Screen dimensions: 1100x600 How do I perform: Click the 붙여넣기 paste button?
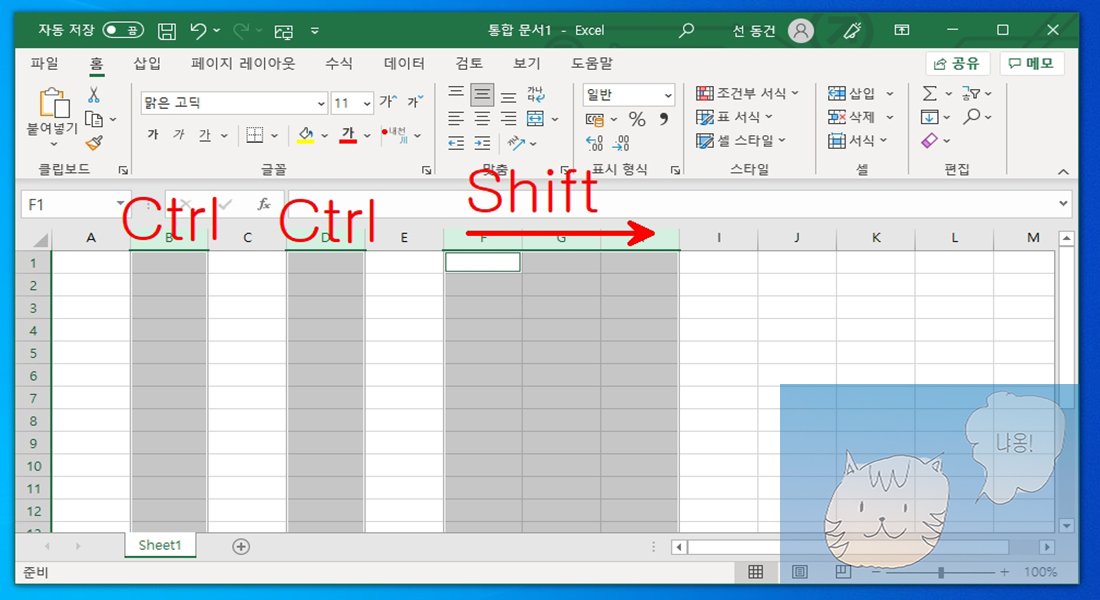(53, 116)
